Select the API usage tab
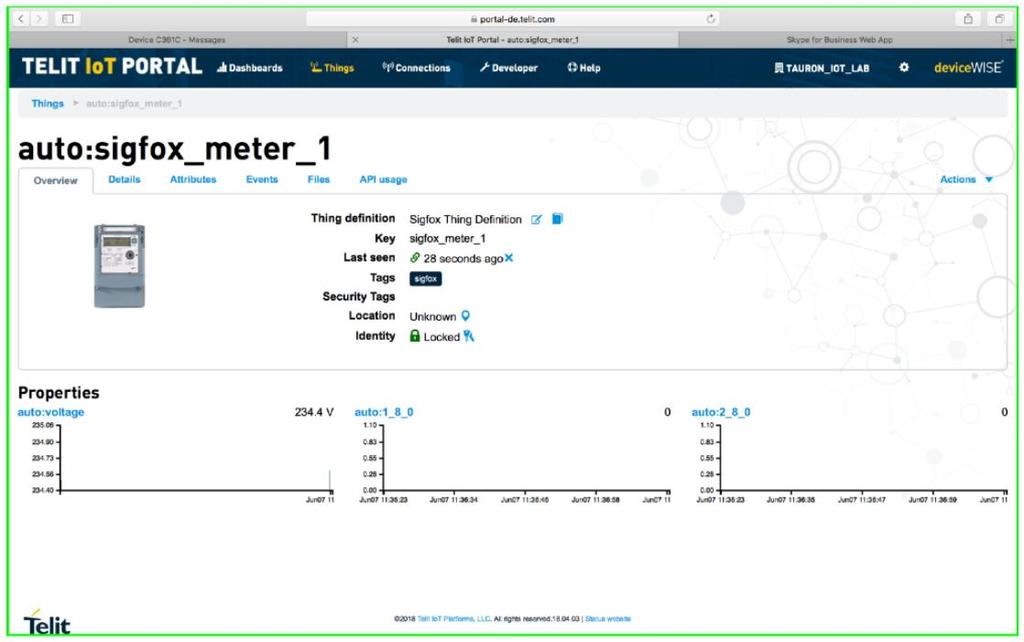Viewport: 1024px width, 642px height. click(383, 180)
